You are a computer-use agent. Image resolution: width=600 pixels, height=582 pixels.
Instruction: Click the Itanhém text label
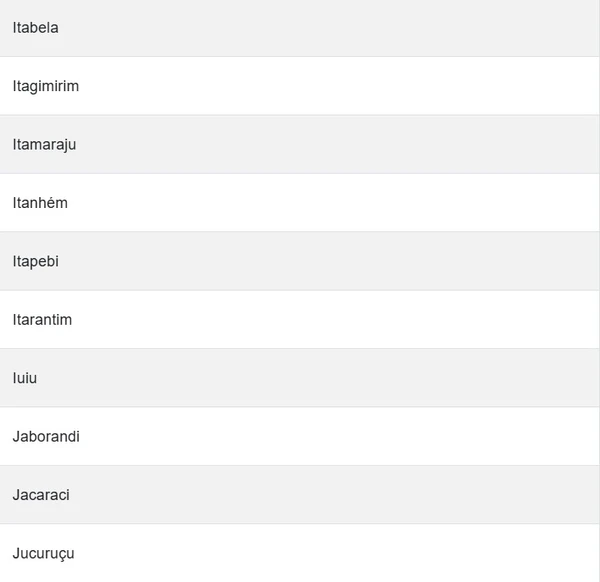point(40,203)
